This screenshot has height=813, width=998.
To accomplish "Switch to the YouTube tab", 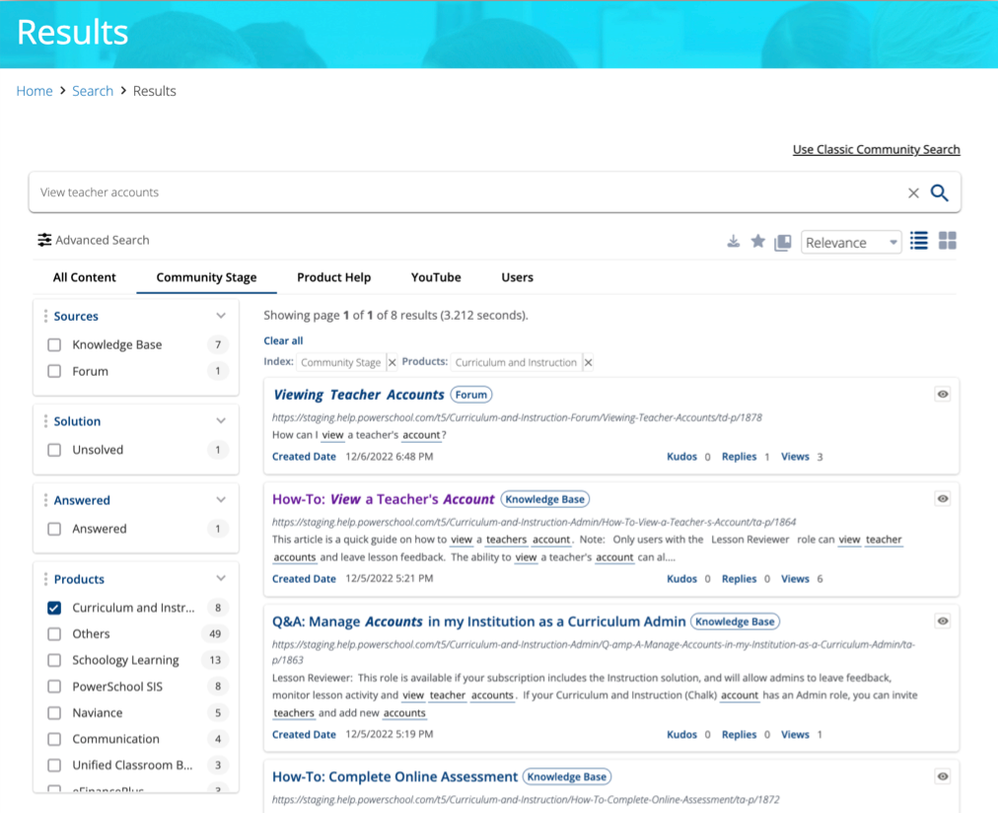I will click(x=436, y=278).
